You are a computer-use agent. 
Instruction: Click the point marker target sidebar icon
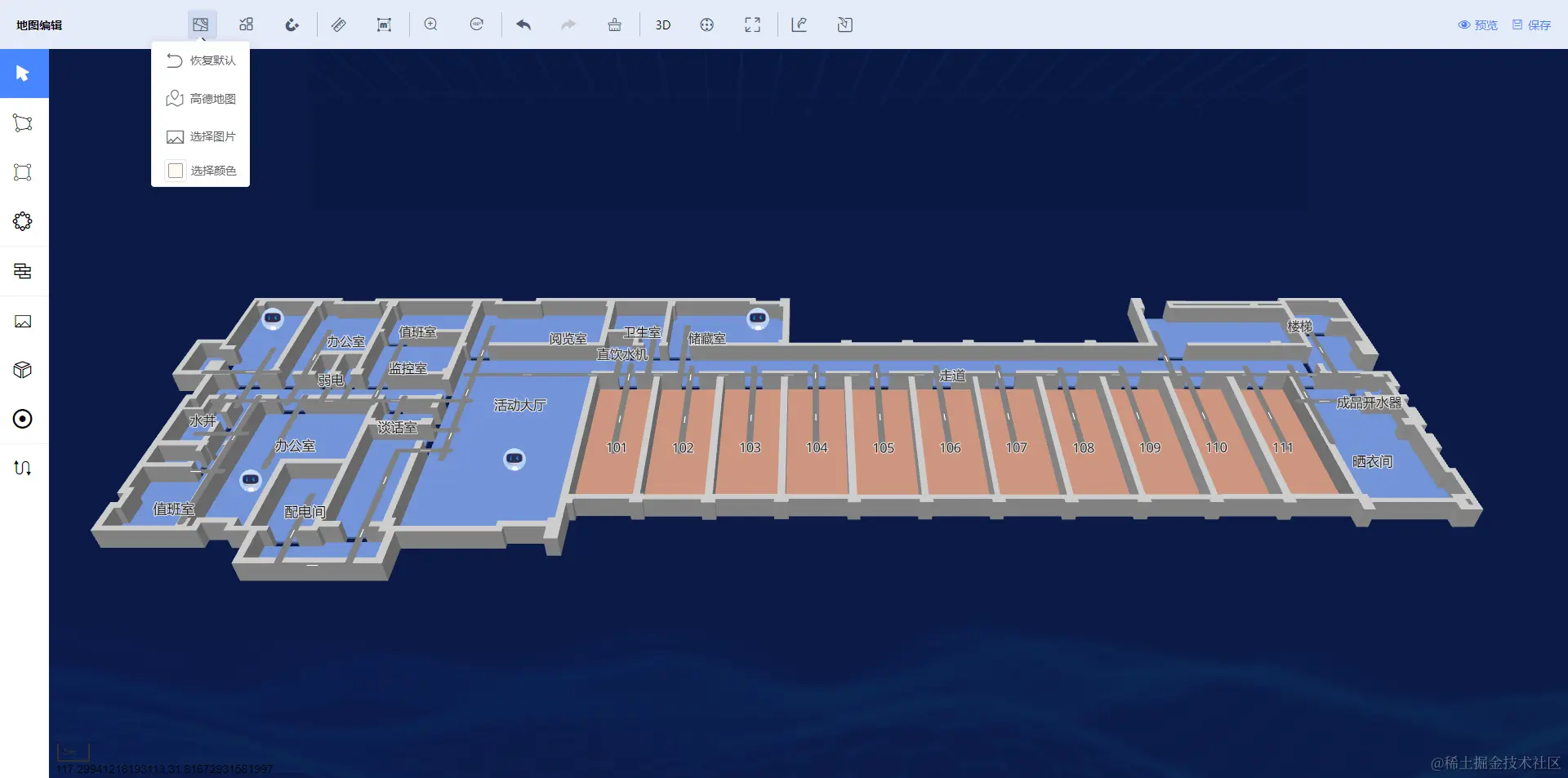[23, 419]
